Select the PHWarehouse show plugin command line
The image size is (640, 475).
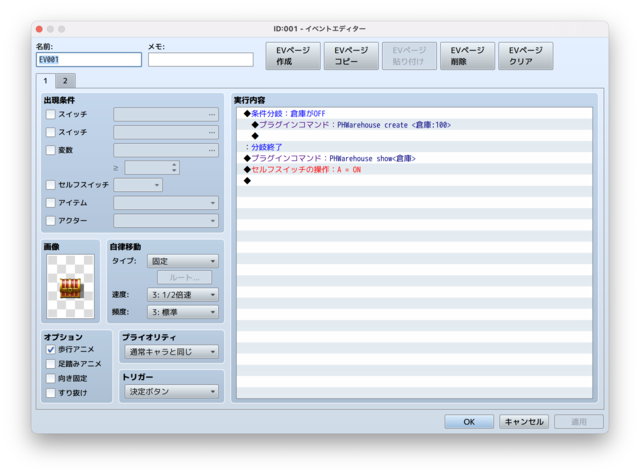click(x=414, y=158)
